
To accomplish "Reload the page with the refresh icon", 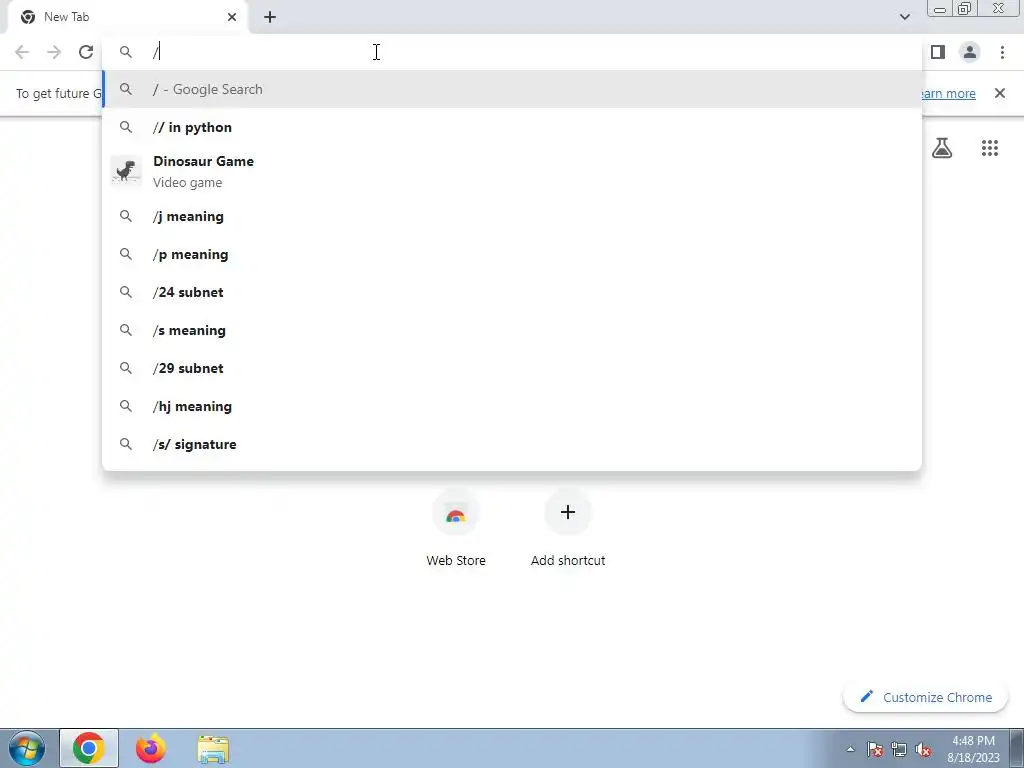I will pyautogui.click(x=86, y=52).
